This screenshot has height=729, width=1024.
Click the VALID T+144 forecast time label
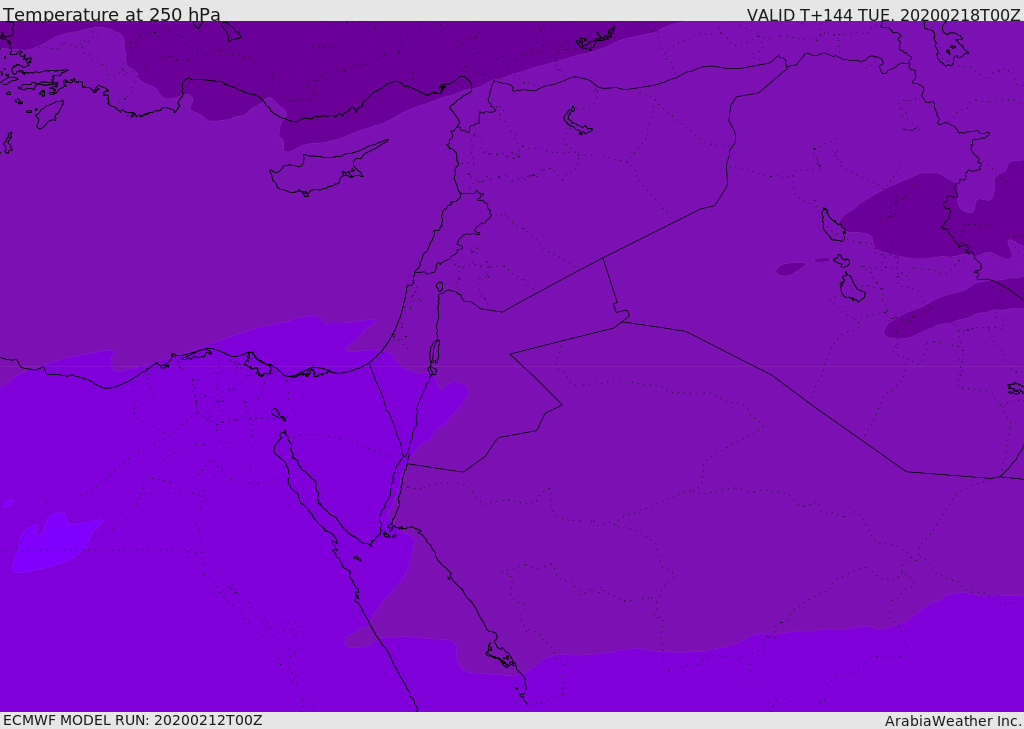click(883, 15)
